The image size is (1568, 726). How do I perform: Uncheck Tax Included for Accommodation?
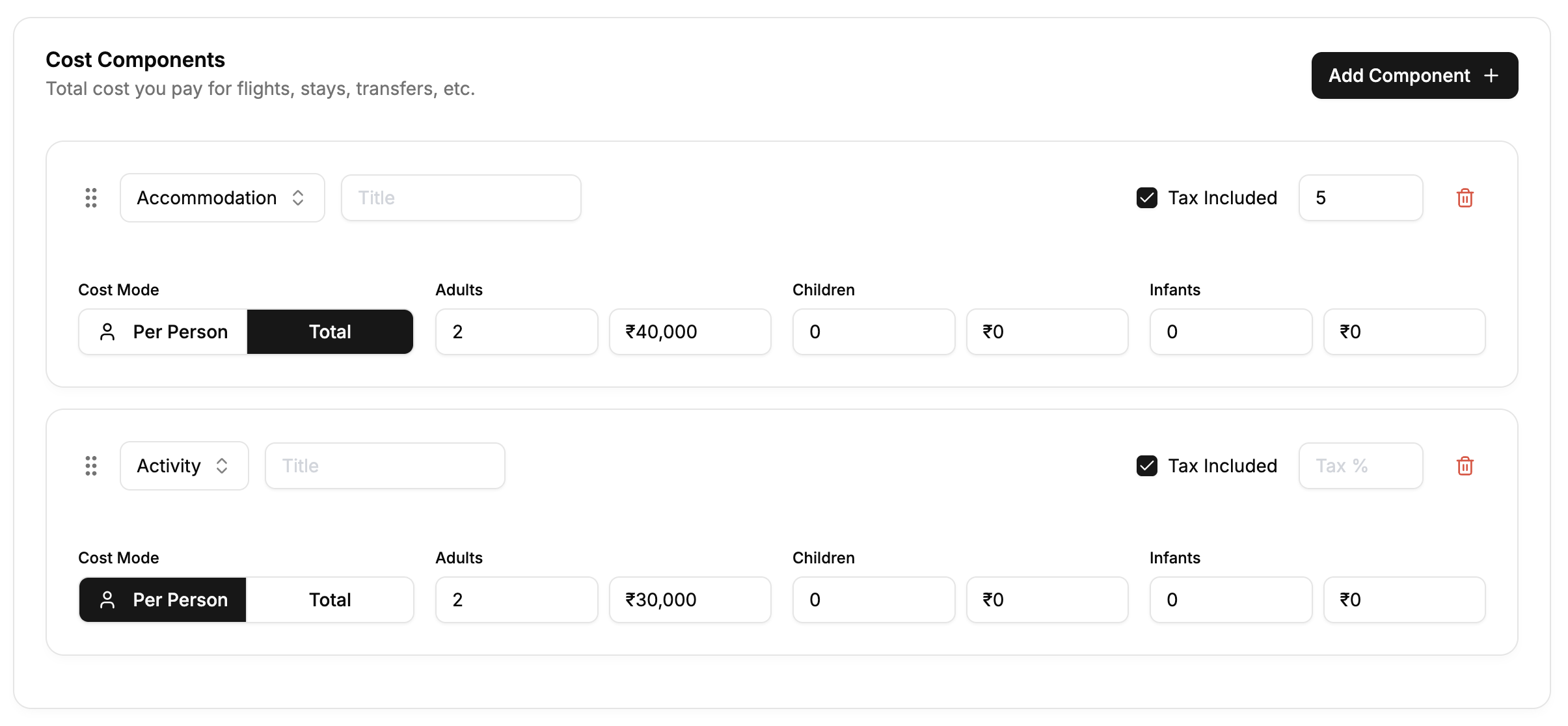[1146, 198]
